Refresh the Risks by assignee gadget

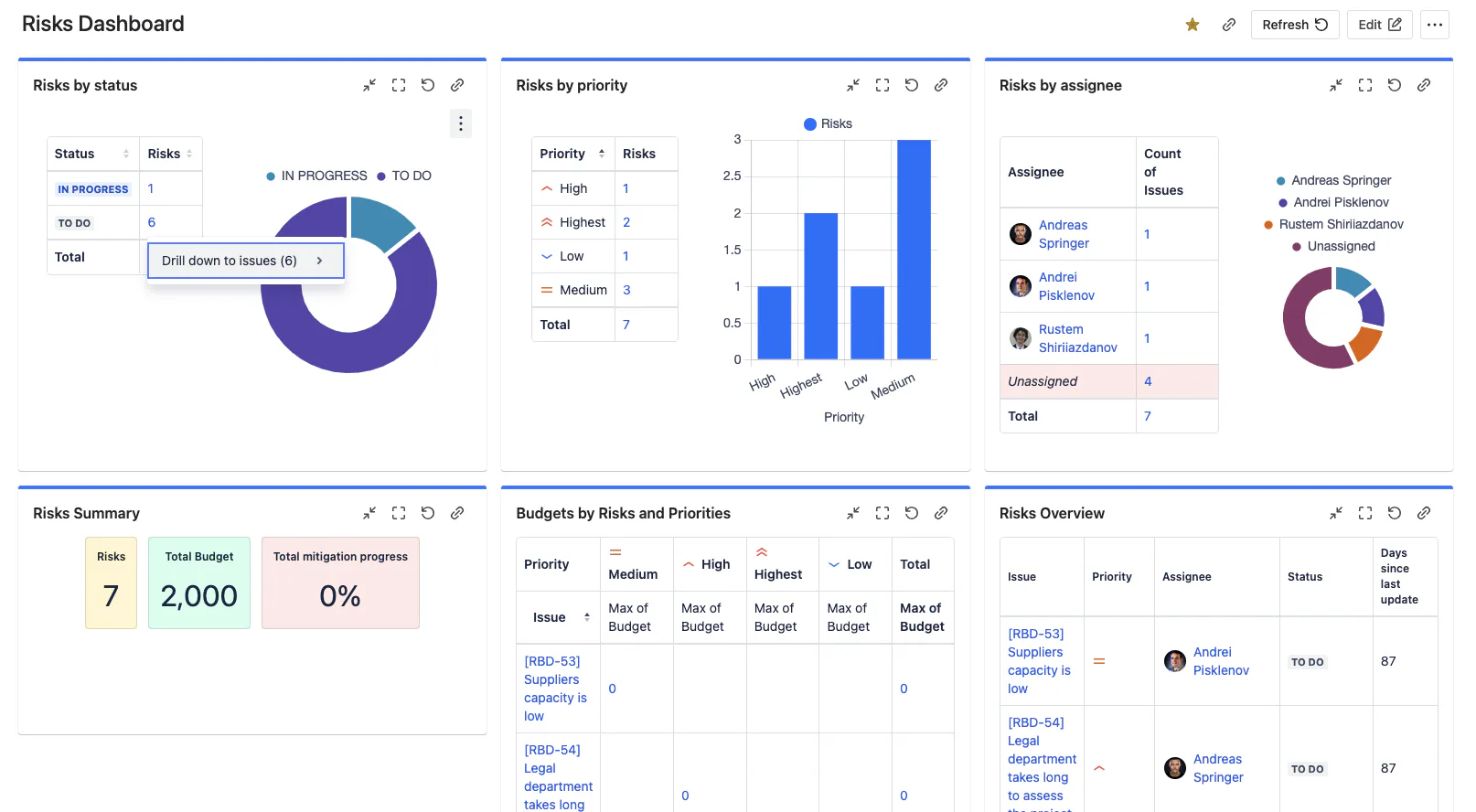(x=1395, y=85)
